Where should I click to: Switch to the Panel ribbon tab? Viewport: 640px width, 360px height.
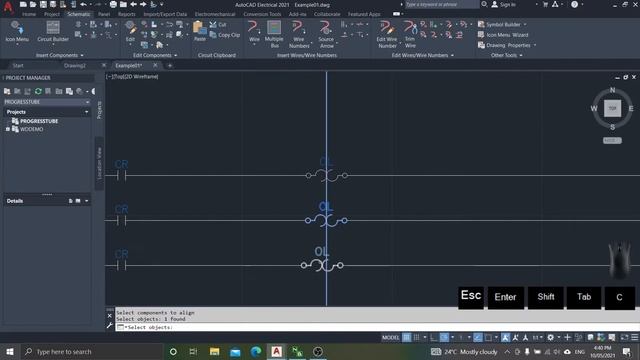[104, 14]
